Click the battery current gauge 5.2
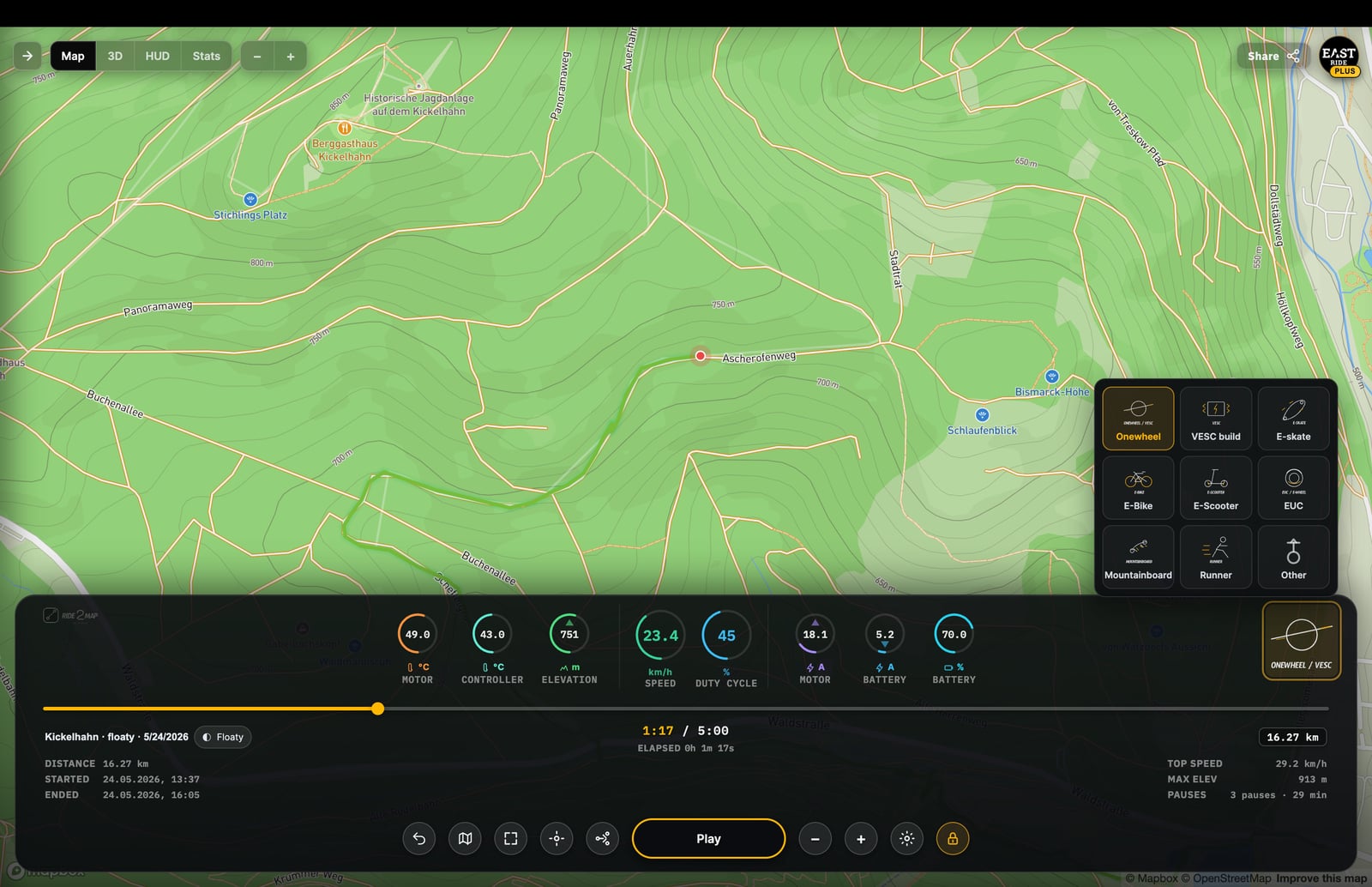 (x=884, y=635)
